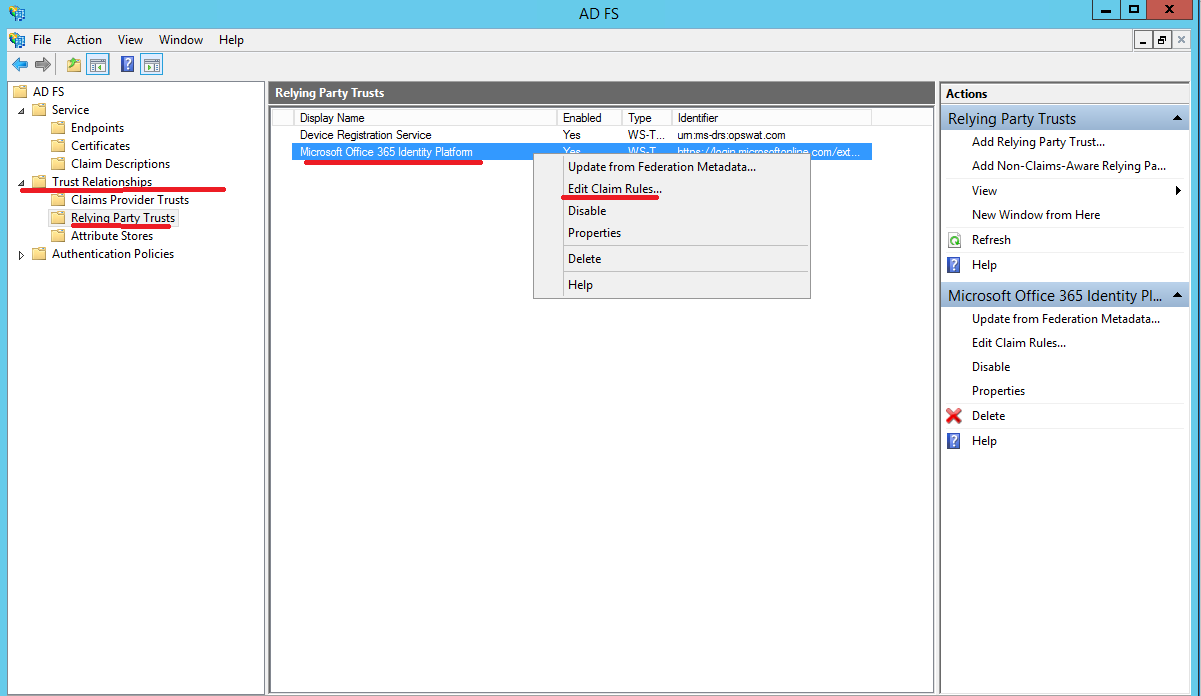Select Relying Party Trusts in the tree
Viewport: 1201px width, 696px height.
[x=123, y=218]
